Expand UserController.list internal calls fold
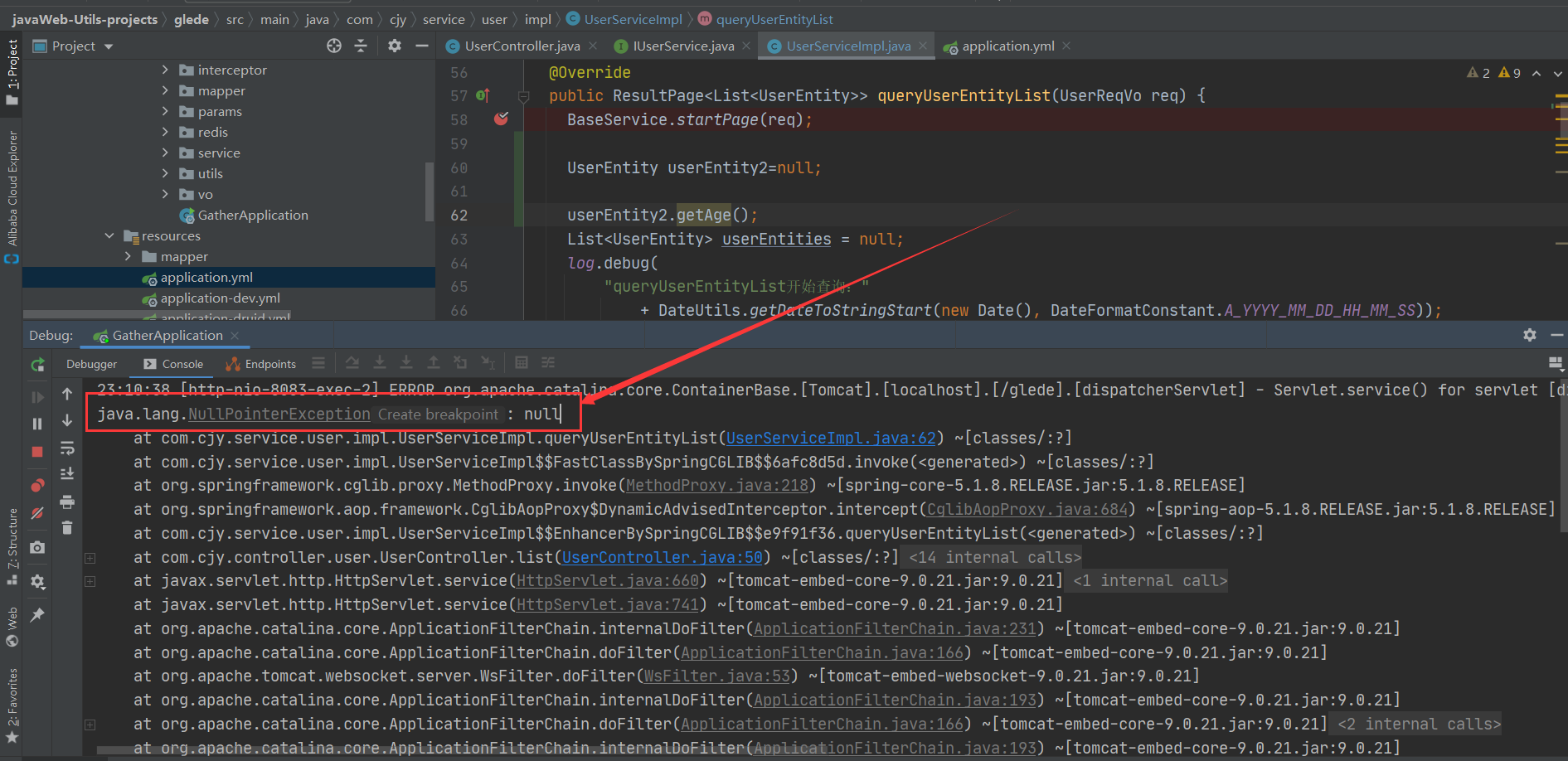This screenshot has width=1568, height=761. point(90,558)
